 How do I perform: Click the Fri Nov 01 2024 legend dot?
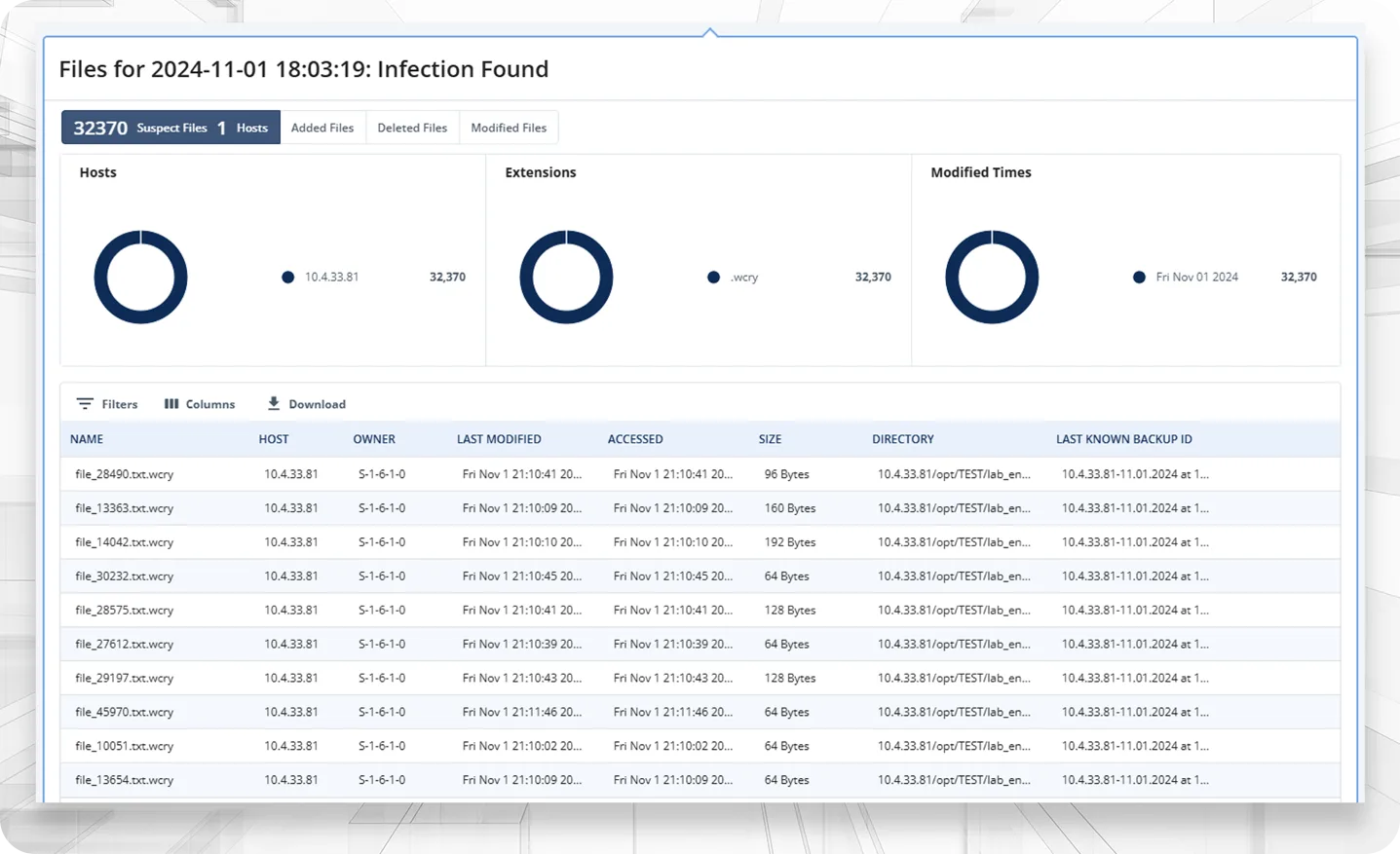click(x=1139, y=278)
